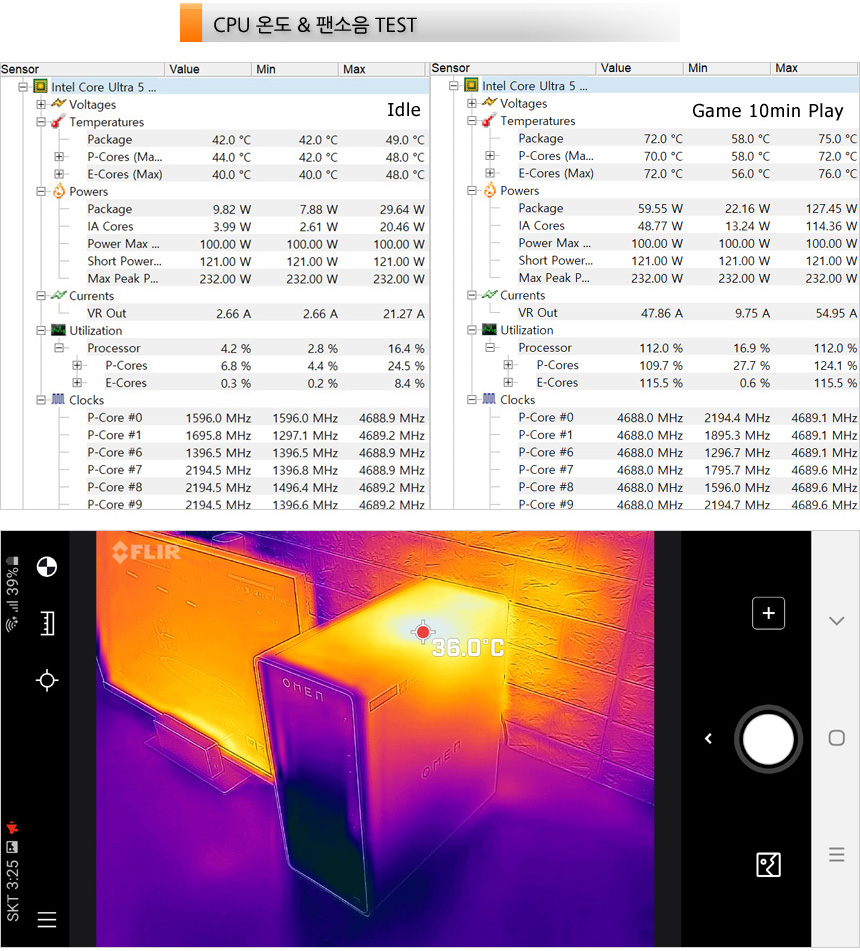Expand Voltages in the Idle panel
Screen dimensions: 860x951
[41, 105]
